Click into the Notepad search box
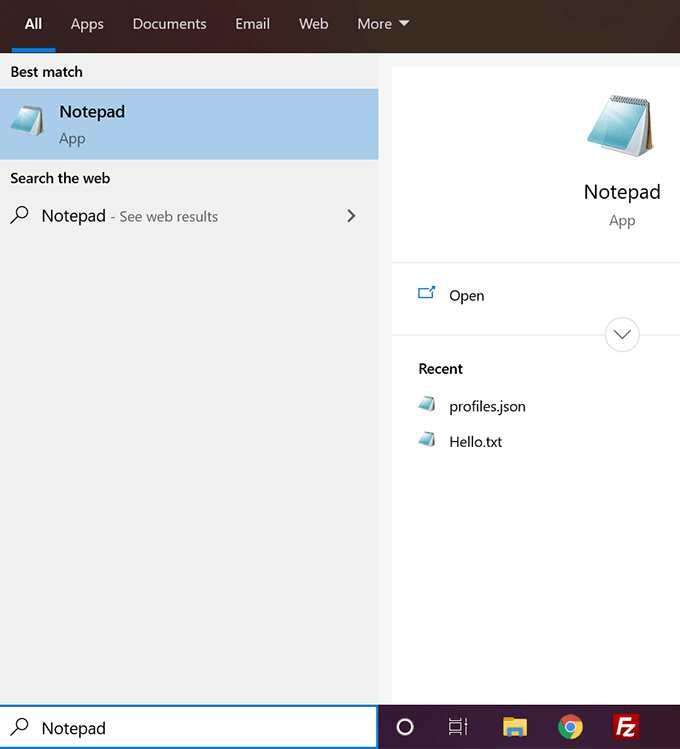This screenshot has height=749, width=680. click(x=189, y=727)
